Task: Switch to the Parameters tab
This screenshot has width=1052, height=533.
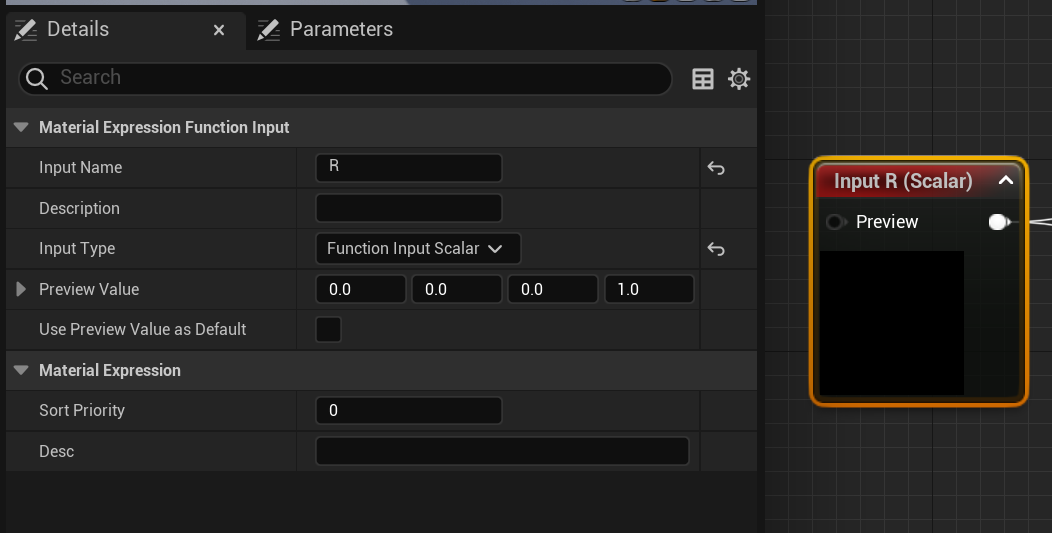Action: click(327, 30)
